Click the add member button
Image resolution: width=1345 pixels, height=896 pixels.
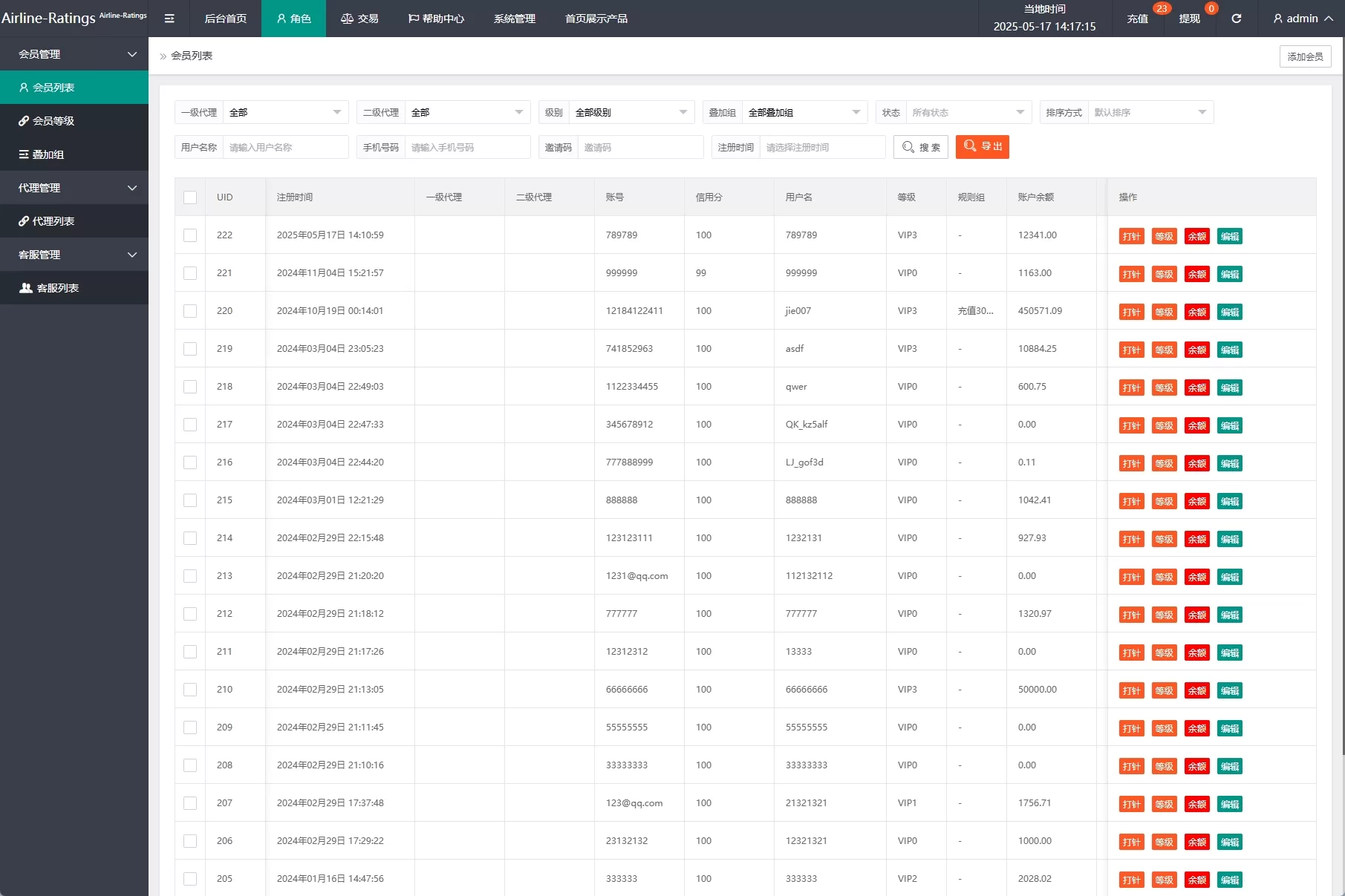click(1305, 56)
